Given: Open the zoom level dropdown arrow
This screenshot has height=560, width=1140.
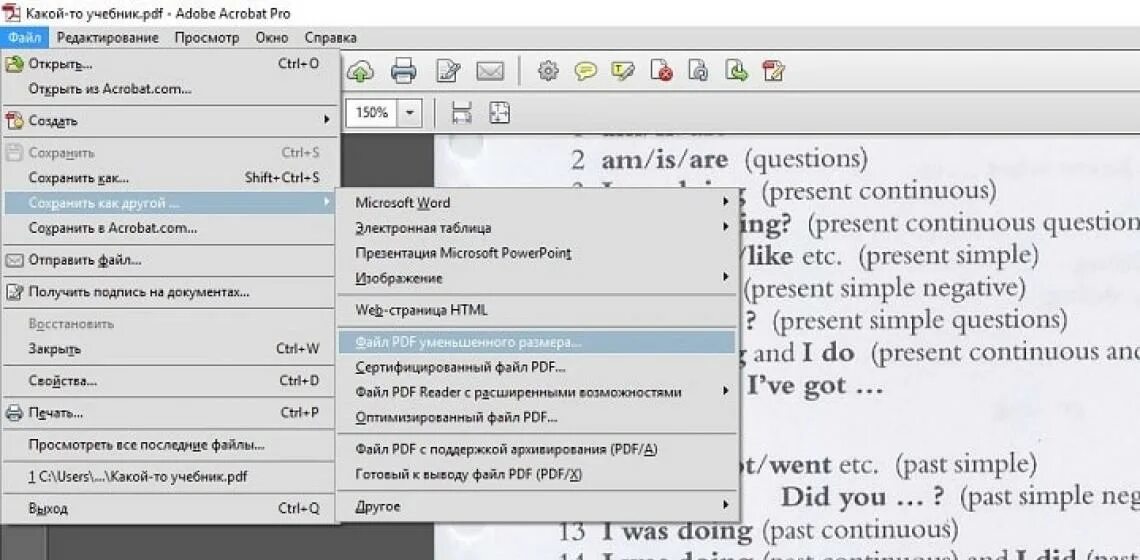Looking at the screenshot, I should 410,113.
